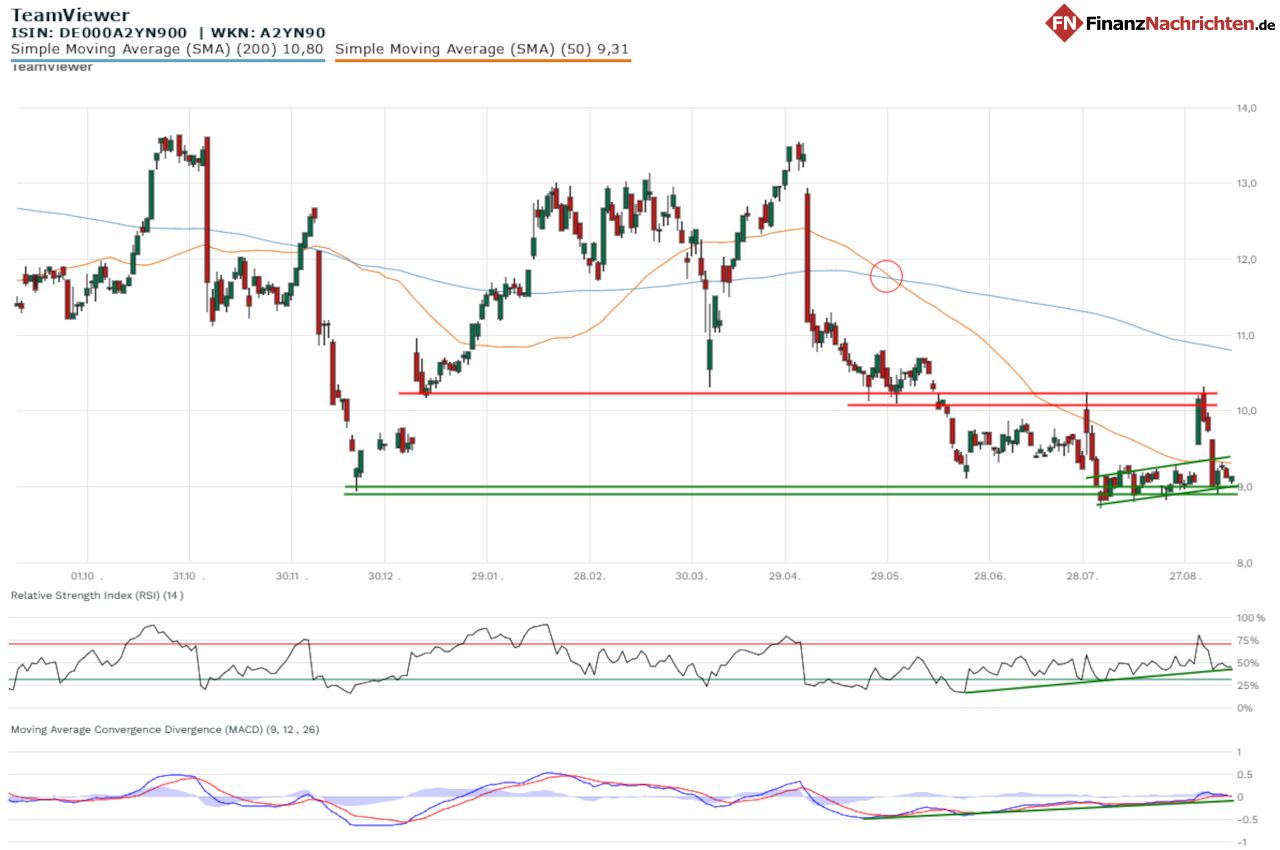1280x850 pixels.
Task: Click the orange SMA 50 legend line
Action: (x=482, y=60)
